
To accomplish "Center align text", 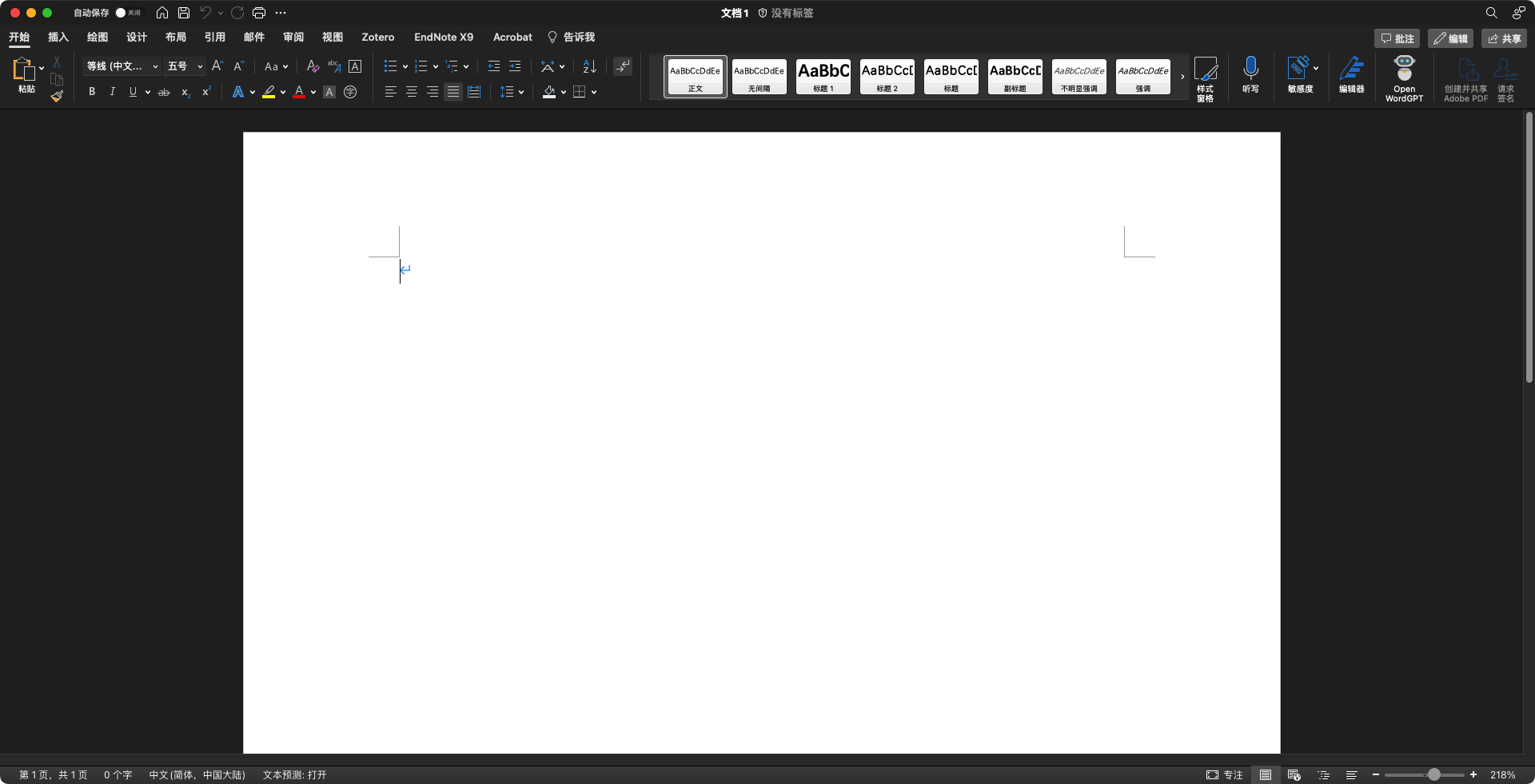I will coord(412,92).
